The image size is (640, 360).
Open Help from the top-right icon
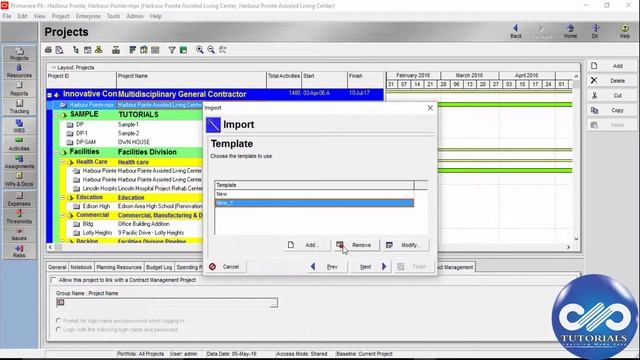point(624,31)
